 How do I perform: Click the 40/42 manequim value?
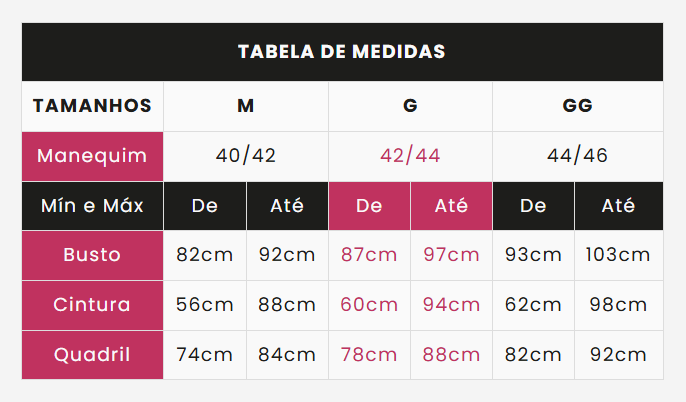tap(245, 156)
